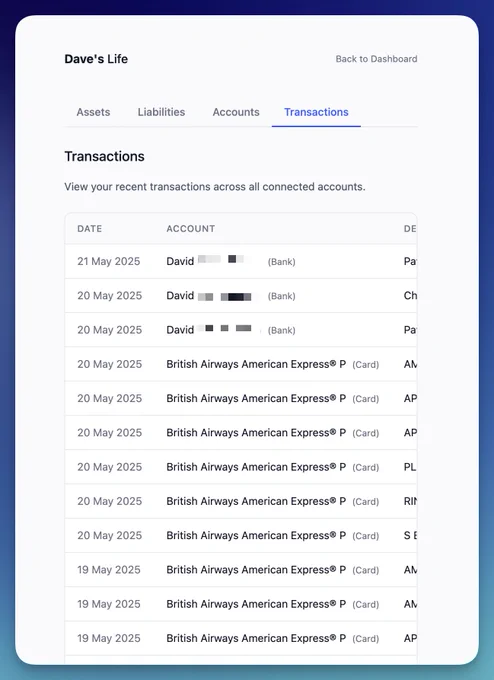Click the transaction row with description PL
This screenshot has width=494, height=680.
click(x=241, y=467)
